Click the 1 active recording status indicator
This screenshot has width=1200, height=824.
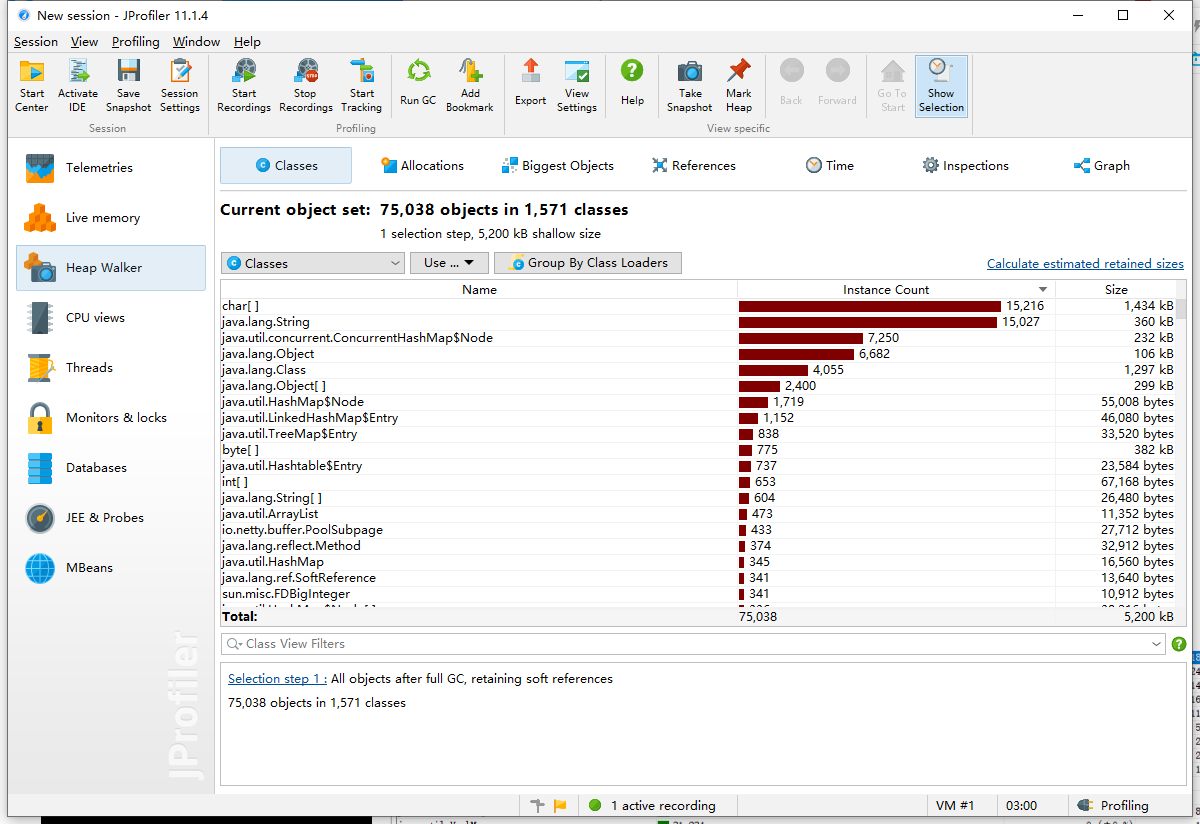pos(652,806)
